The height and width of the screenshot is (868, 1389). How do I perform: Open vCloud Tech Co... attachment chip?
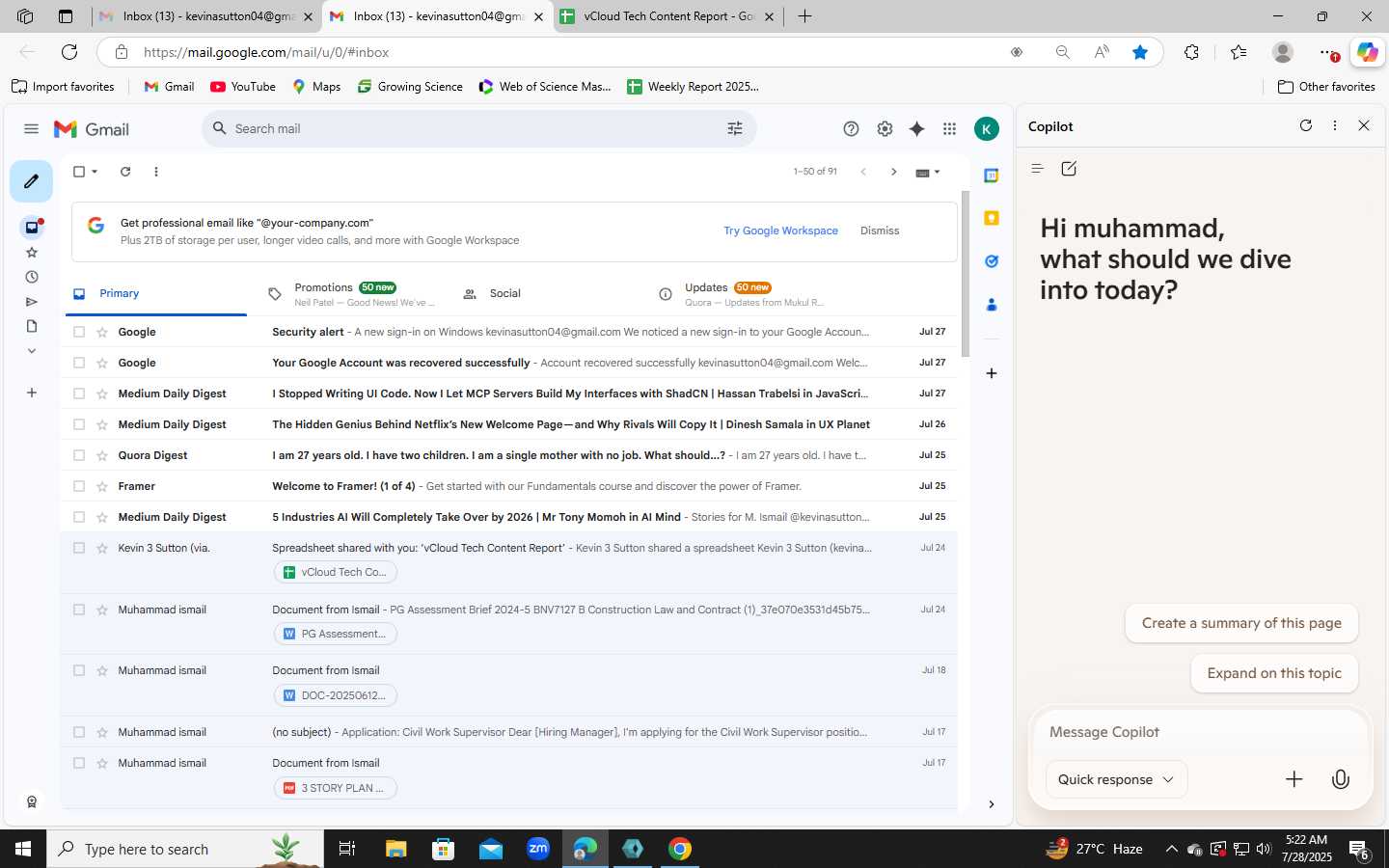[336, 572]
